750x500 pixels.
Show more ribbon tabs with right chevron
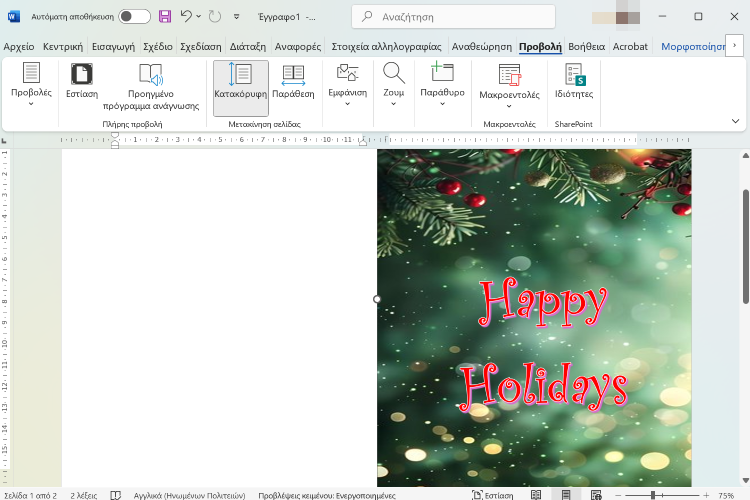pyautogui.click(x=734, y=45)
